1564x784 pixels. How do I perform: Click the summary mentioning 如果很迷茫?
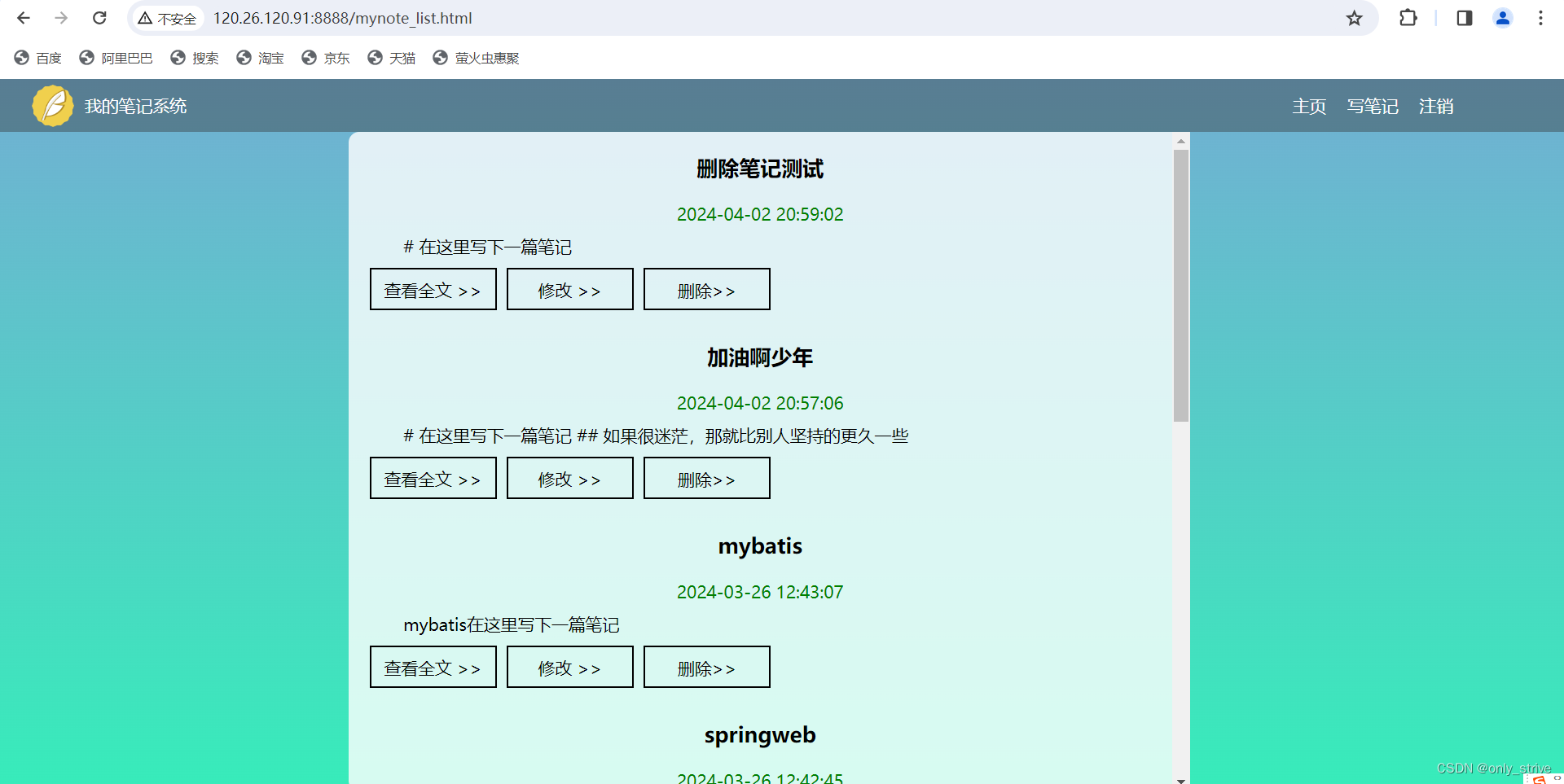tap(656, 436)
